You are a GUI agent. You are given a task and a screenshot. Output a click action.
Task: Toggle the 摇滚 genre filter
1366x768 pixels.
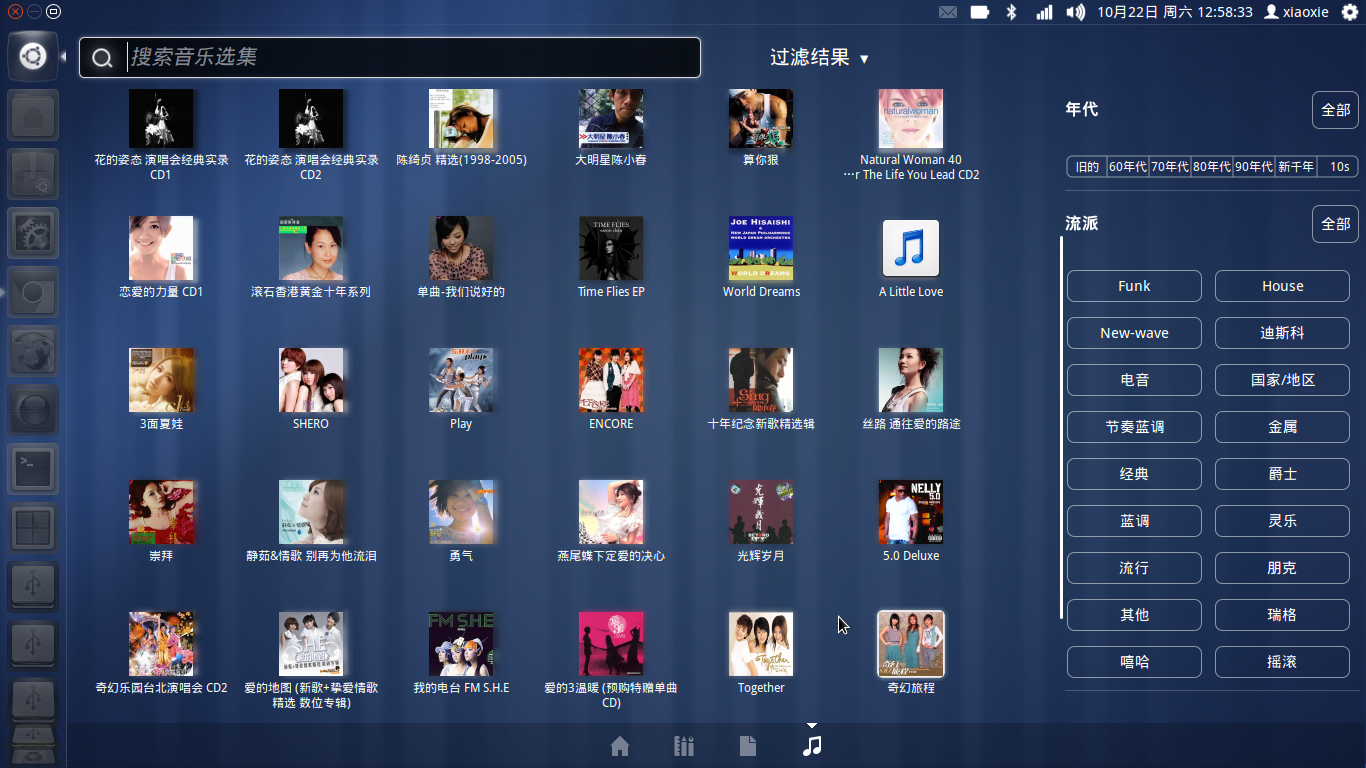[1282, 662]
